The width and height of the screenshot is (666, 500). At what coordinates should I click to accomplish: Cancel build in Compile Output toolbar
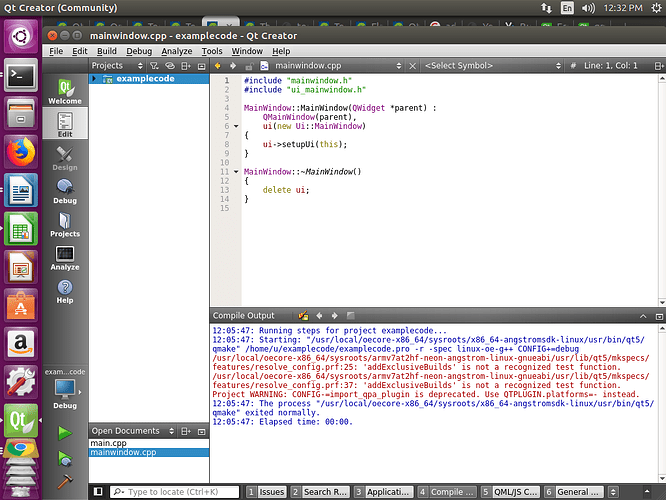coord(350,316)
